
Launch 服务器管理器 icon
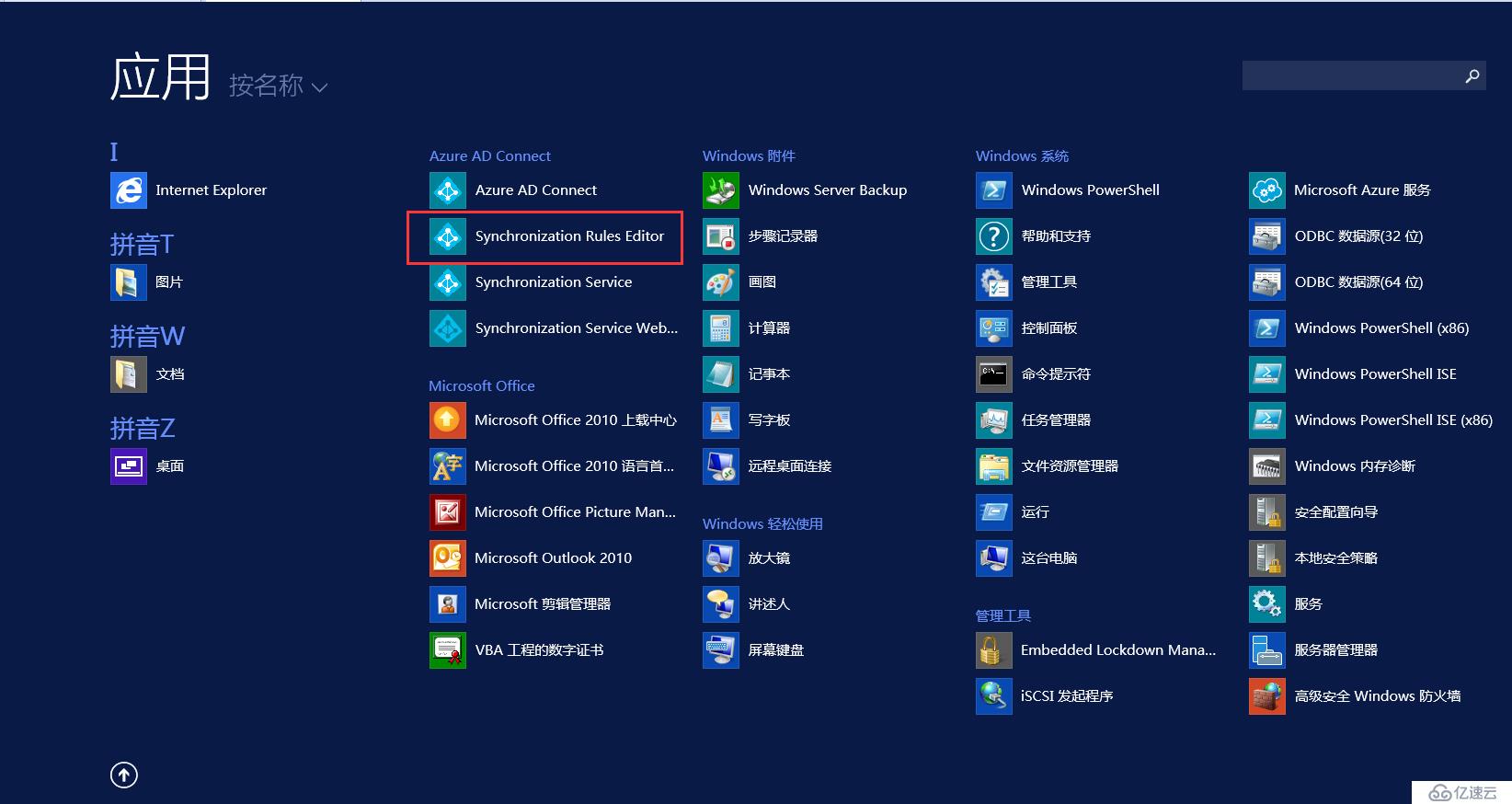(1267, 650)
